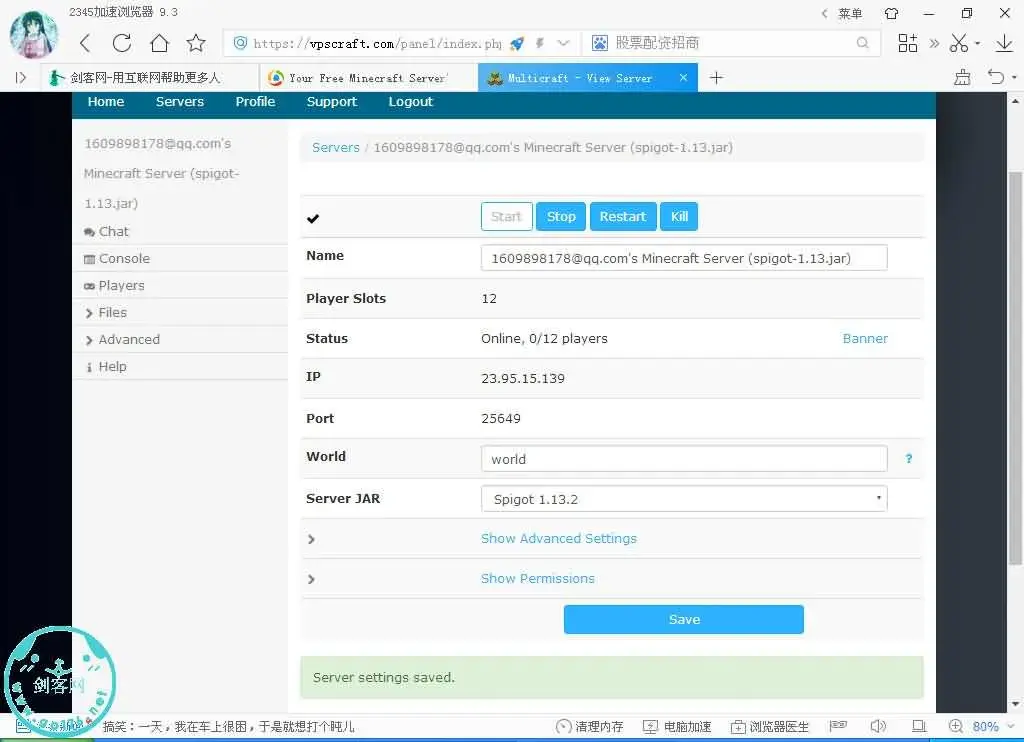This screenshot has height=742, width=1024.
Task: Click Logout in the navigation bar
Action: [411, 102]
